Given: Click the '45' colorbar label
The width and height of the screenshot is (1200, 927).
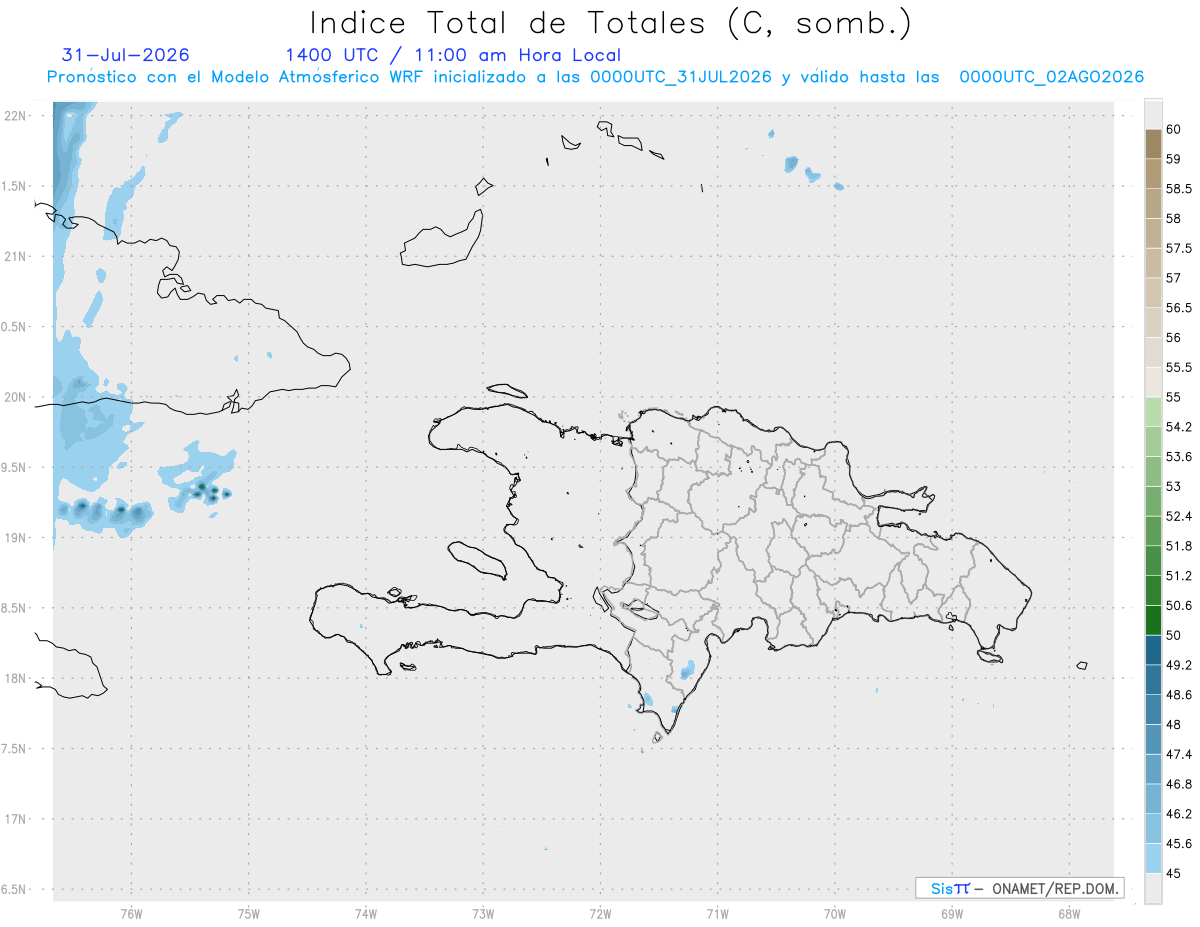Looking at the screenshot, I should [x=1173, y=873].
